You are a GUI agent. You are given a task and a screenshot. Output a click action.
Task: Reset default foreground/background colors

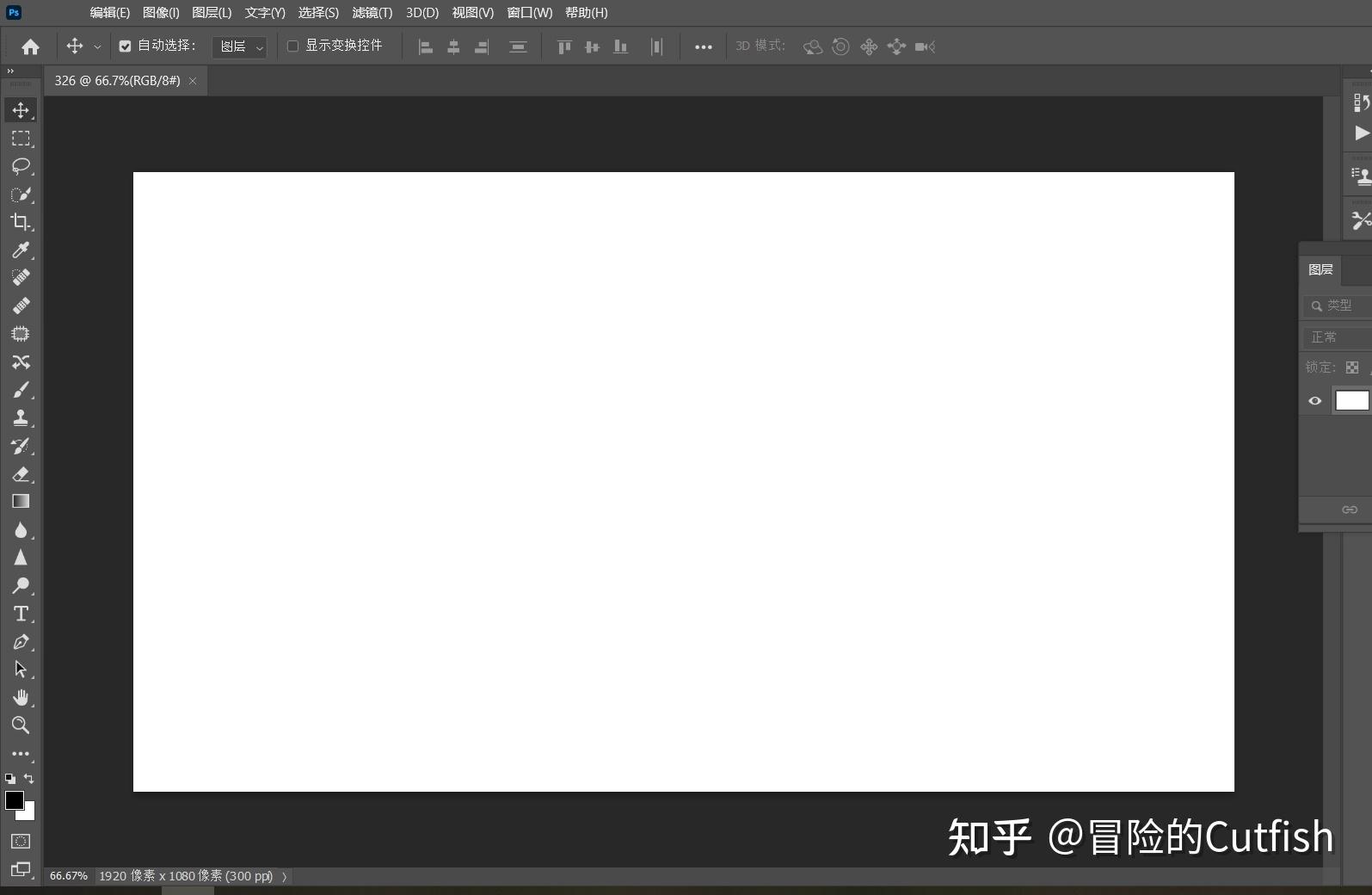tap(10, 778)
